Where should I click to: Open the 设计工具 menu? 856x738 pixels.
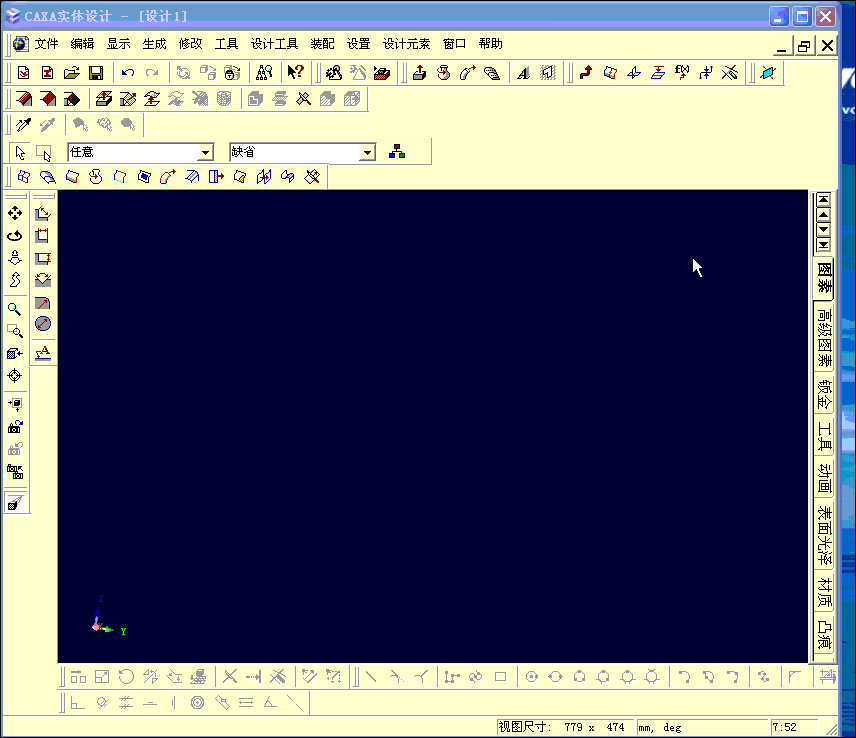[275, 44]
